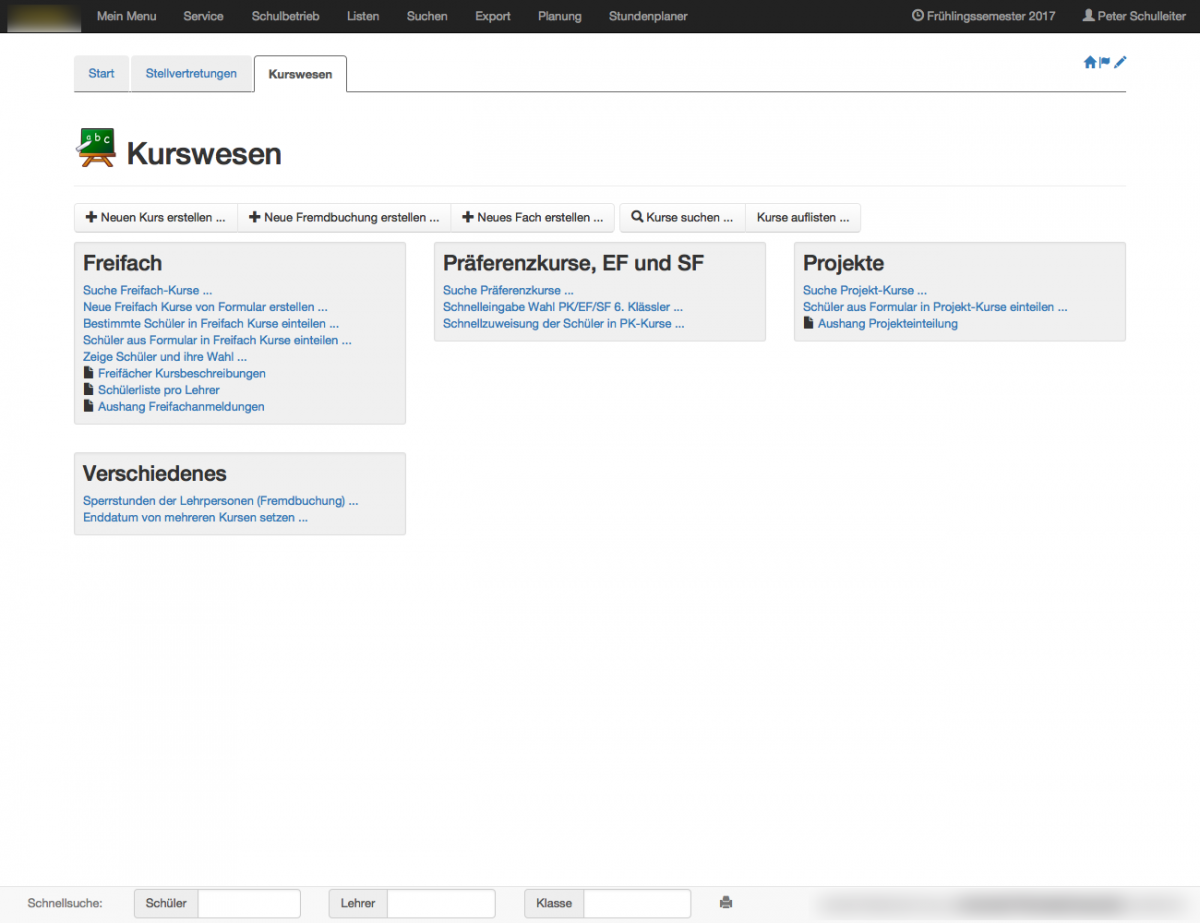Open the Aushang Projekteinteilung document
Screen dimensions: 1200x923
887,323
